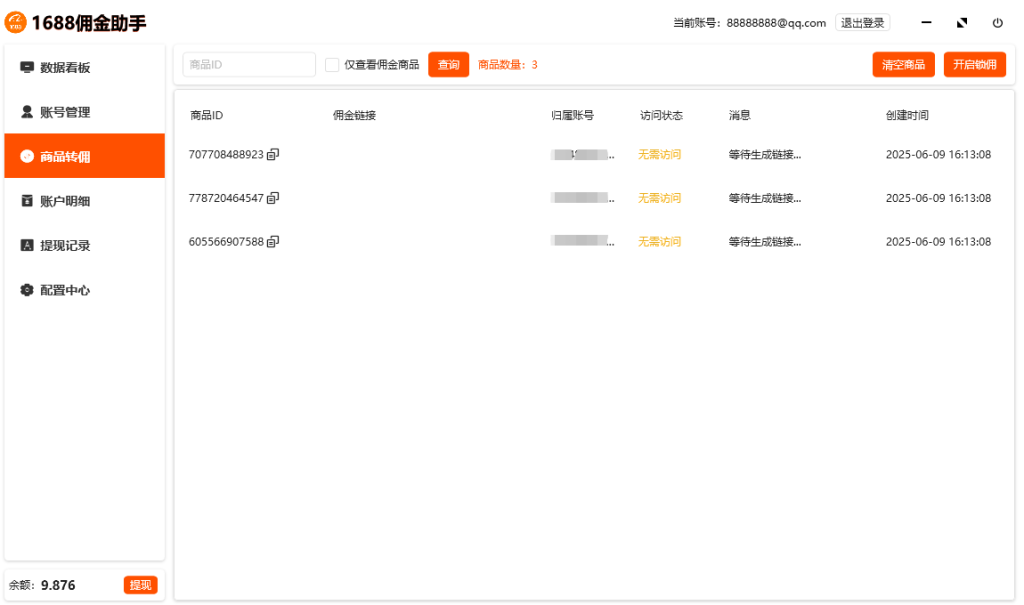Screen dimensions: 1024x605
Task: Copy product ID 605566907588 via copy icon
Action: pos(273,242)
